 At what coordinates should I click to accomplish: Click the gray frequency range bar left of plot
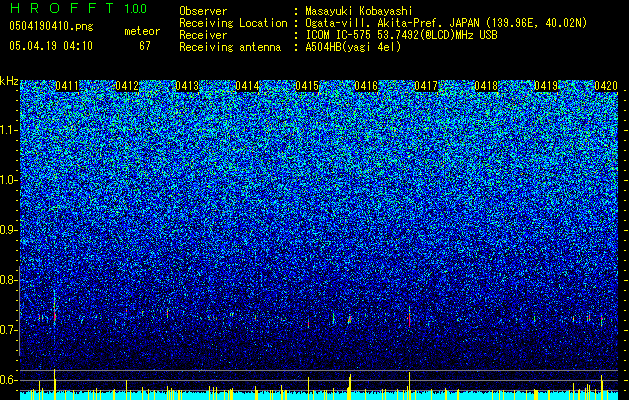pos(19,310)
